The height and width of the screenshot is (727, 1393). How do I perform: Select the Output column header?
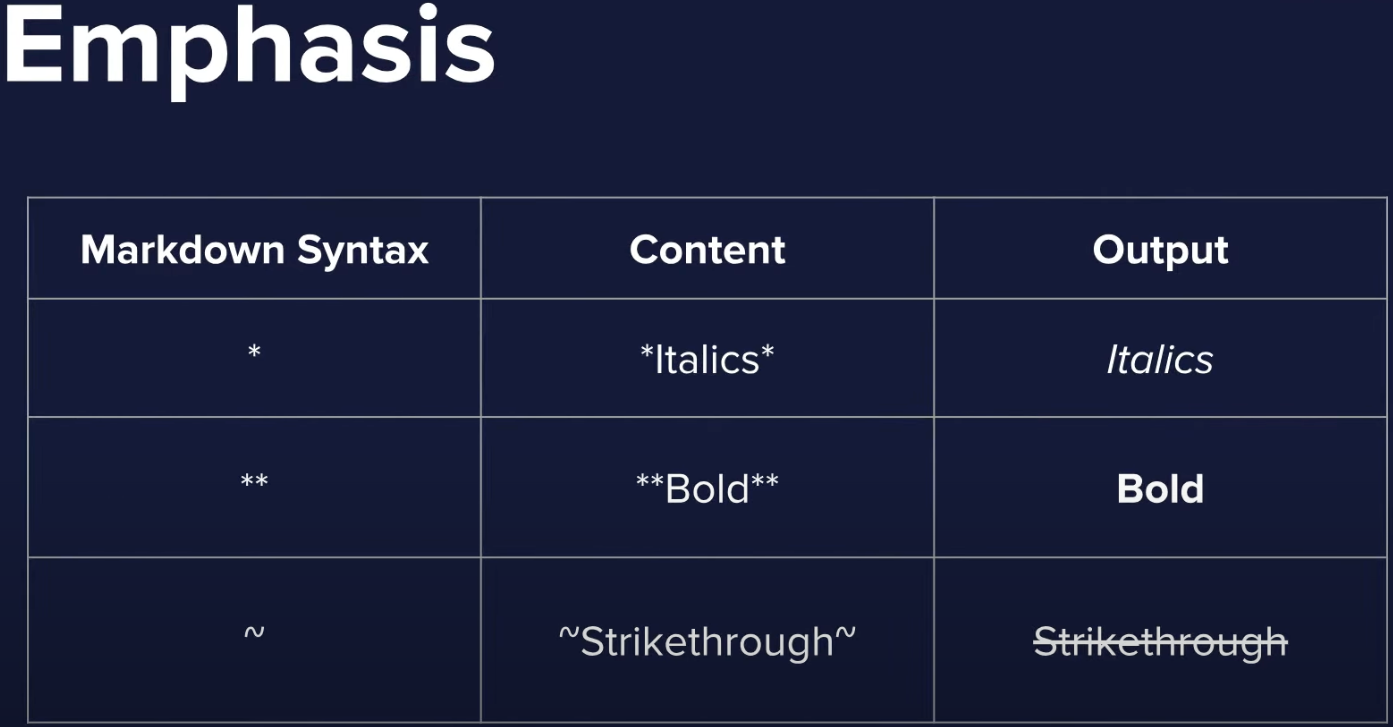point(1160,250)
